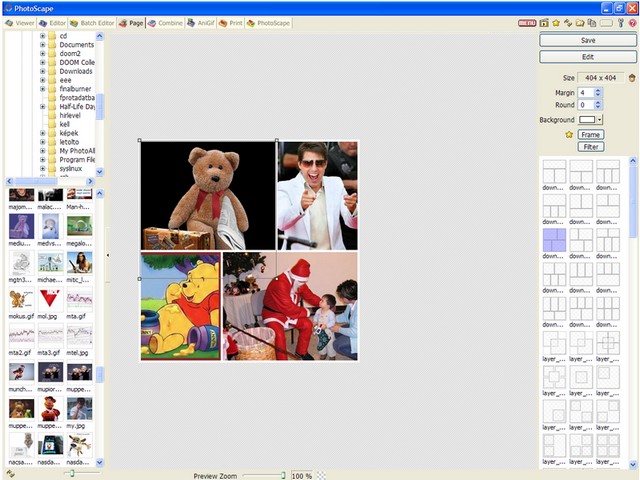Click the Preview Zoom slider handle
The image size is (640, 480).
tap(283, 476)
